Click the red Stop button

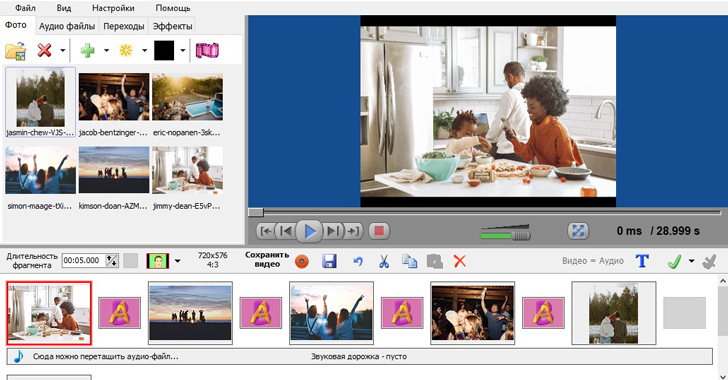pyautogui.click(x=379, y=231)
